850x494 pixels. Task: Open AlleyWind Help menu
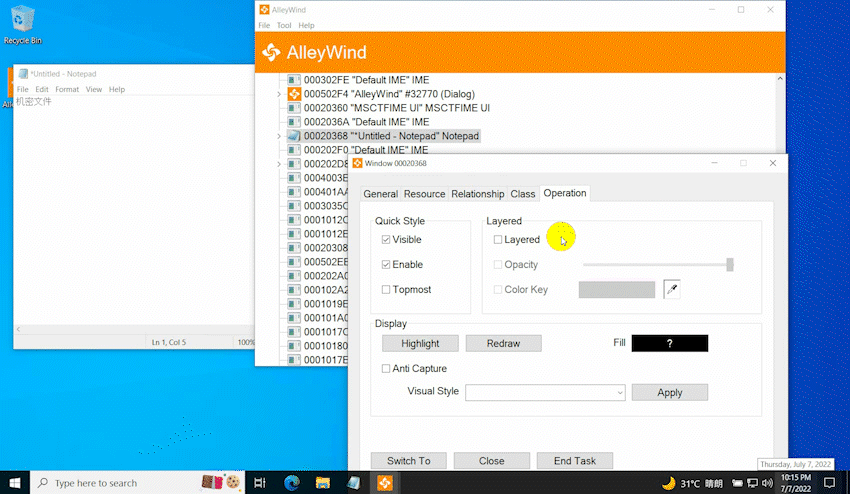(x=306, y=25)
